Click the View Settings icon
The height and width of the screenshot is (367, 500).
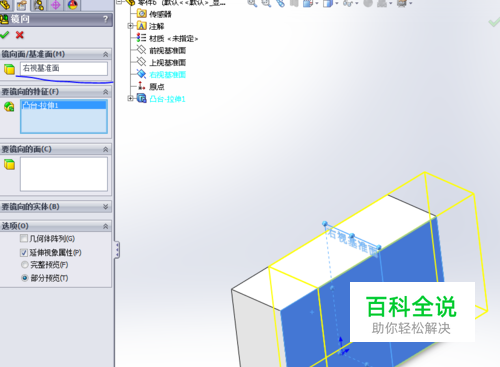point(402,3)
